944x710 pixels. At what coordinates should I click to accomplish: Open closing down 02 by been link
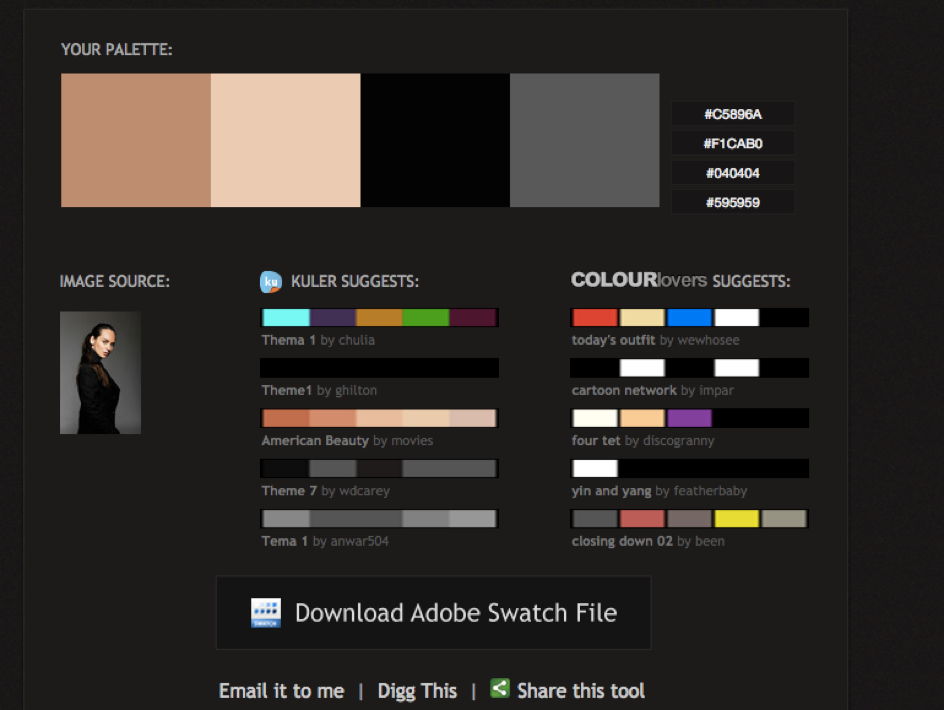pos(648,541)
